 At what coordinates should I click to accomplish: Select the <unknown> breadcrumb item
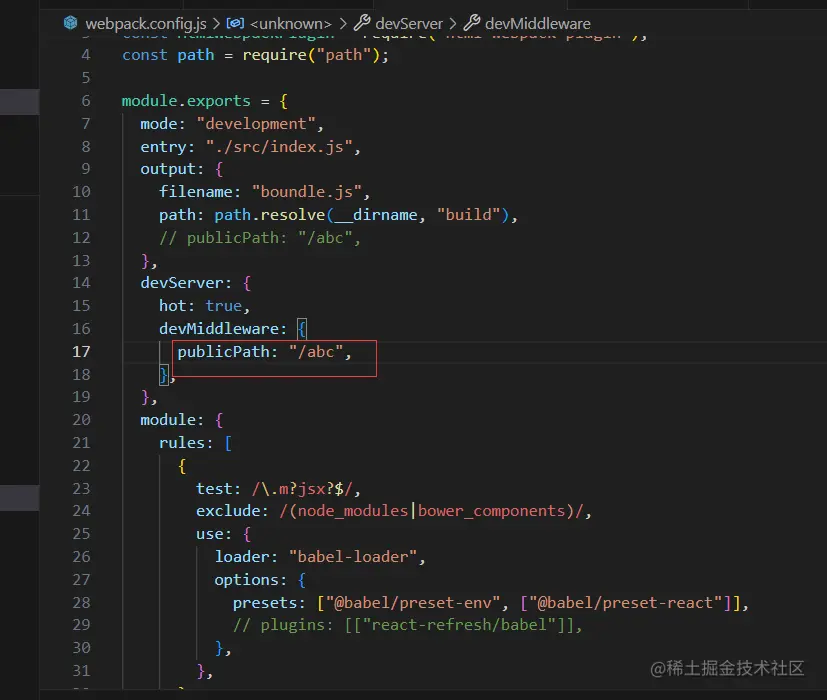[291, 24]
